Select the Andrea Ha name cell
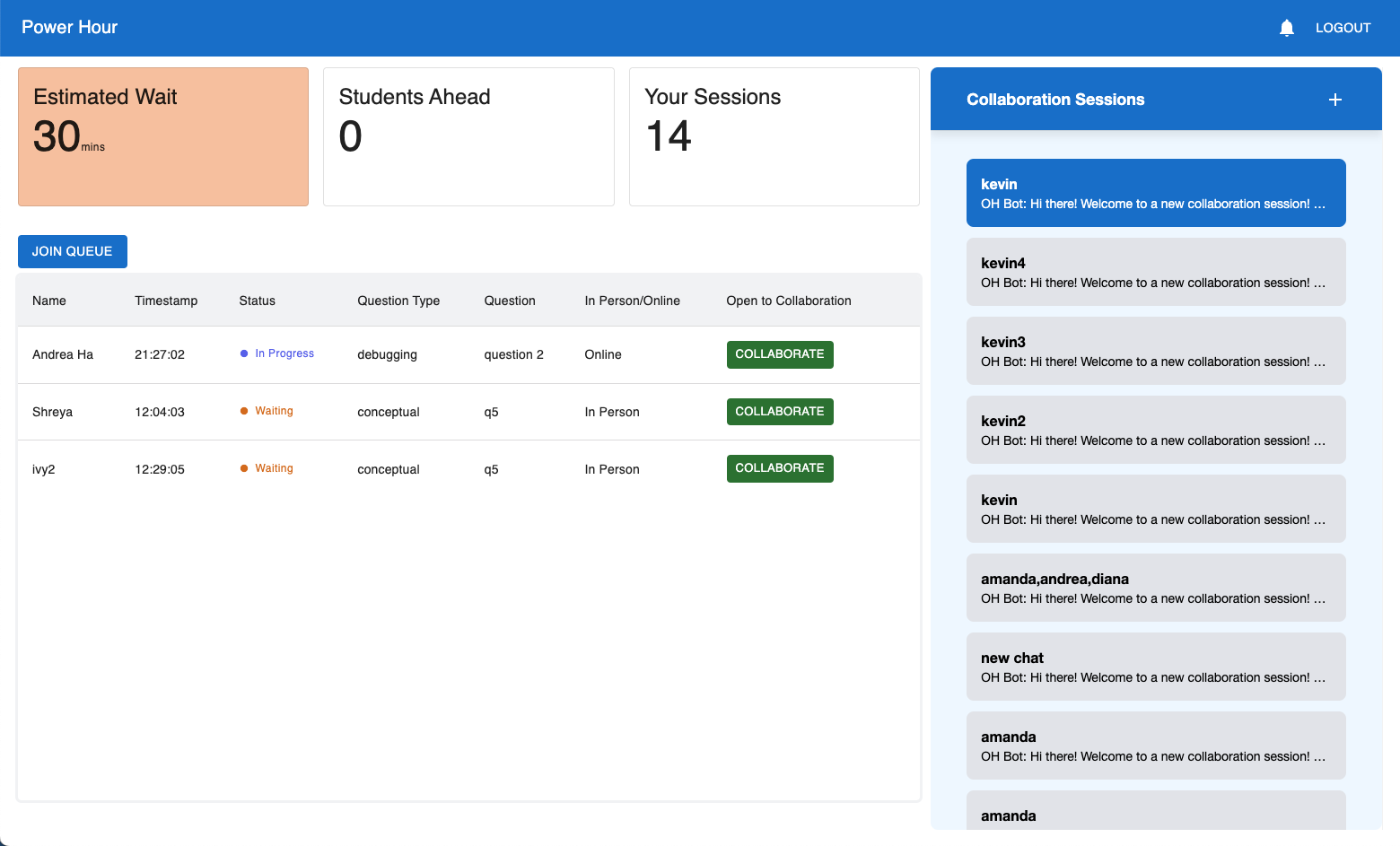 63,354
